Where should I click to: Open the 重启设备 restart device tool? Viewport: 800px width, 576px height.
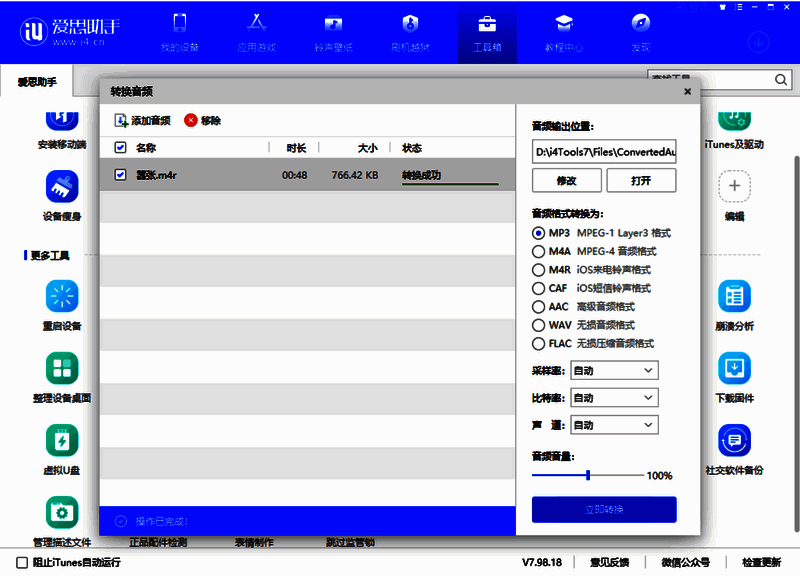[62, 297]
